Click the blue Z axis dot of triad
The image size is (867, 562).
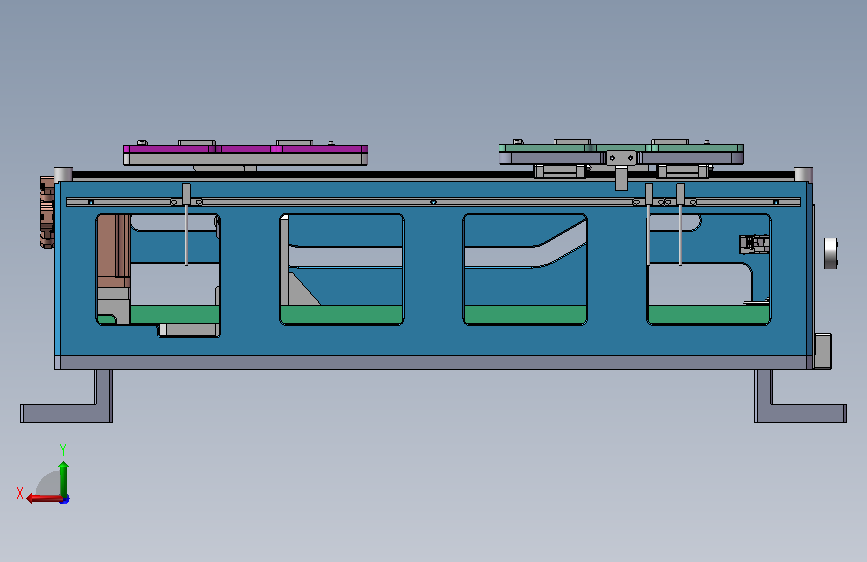65,500
